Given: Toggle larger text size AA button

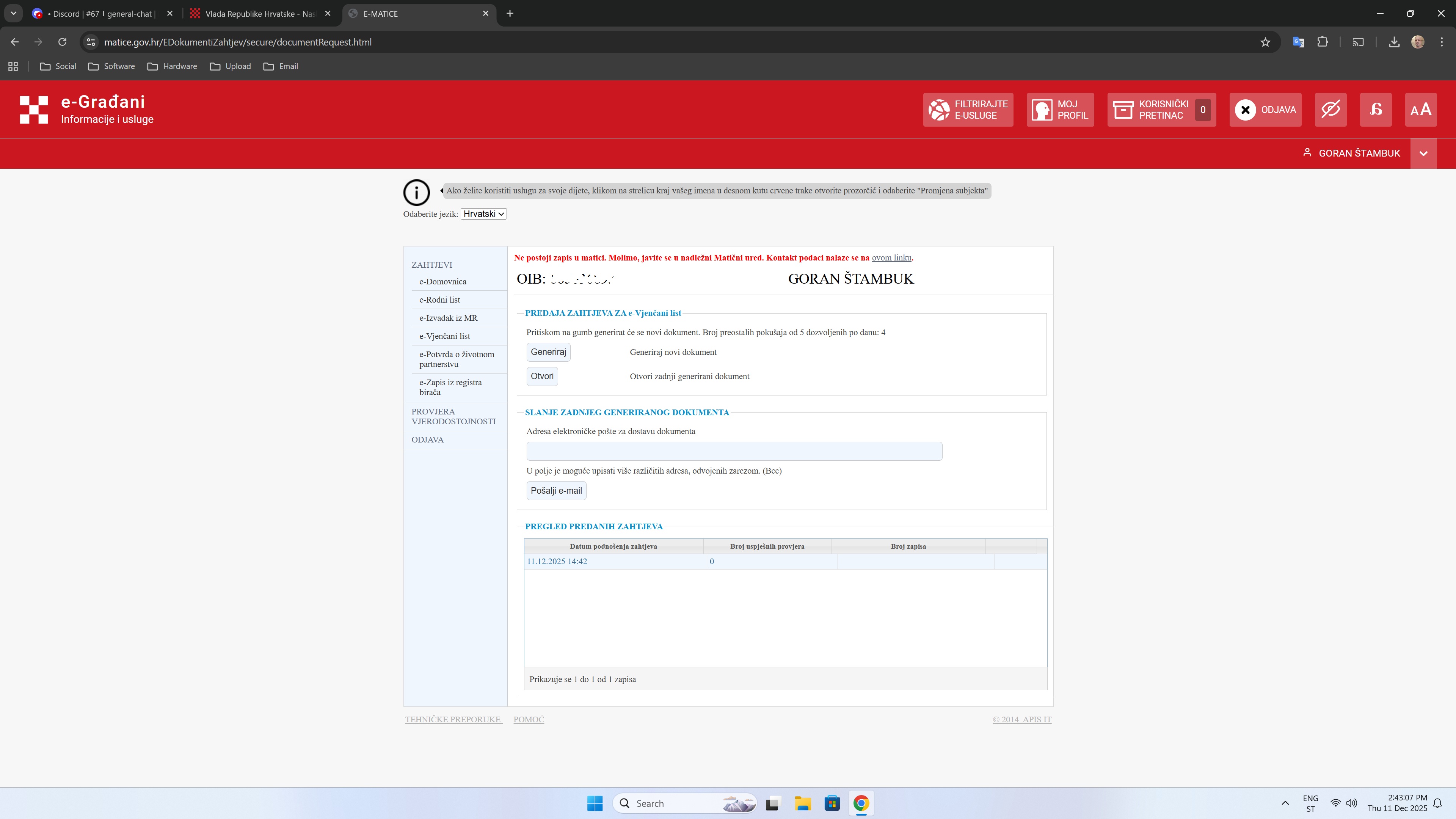Looking at the screenshot, I should click(1420, 110).
